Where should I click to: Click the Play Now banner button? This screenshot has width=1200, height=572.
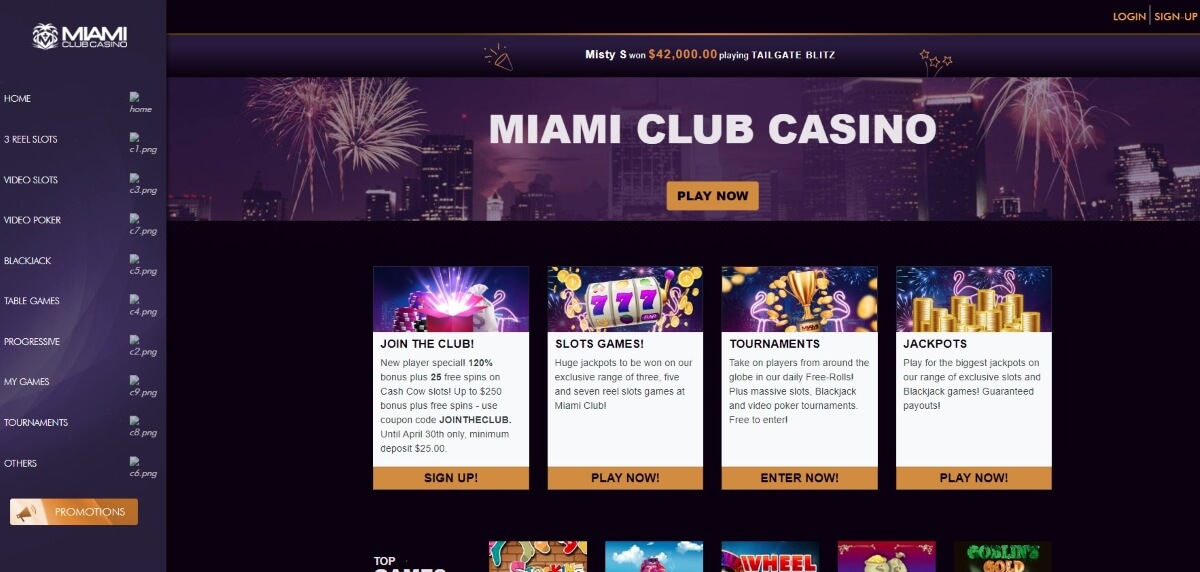coord(713,196)
